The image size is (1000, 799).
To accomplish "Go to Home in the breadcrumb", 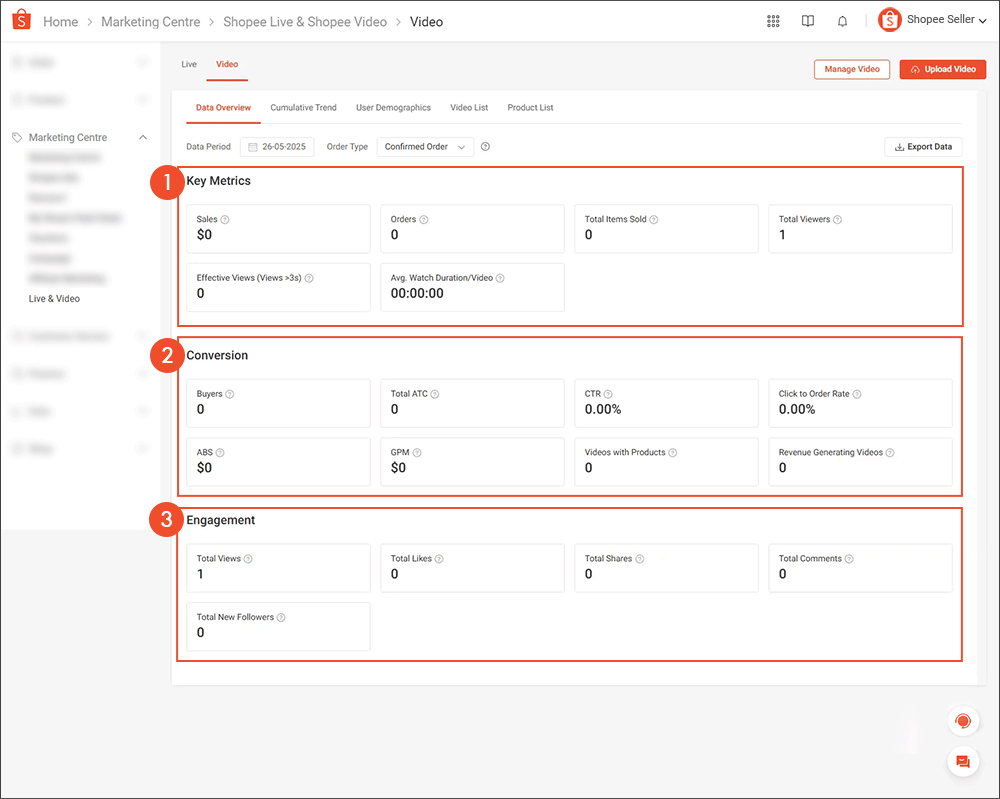I will click(61, 22).
